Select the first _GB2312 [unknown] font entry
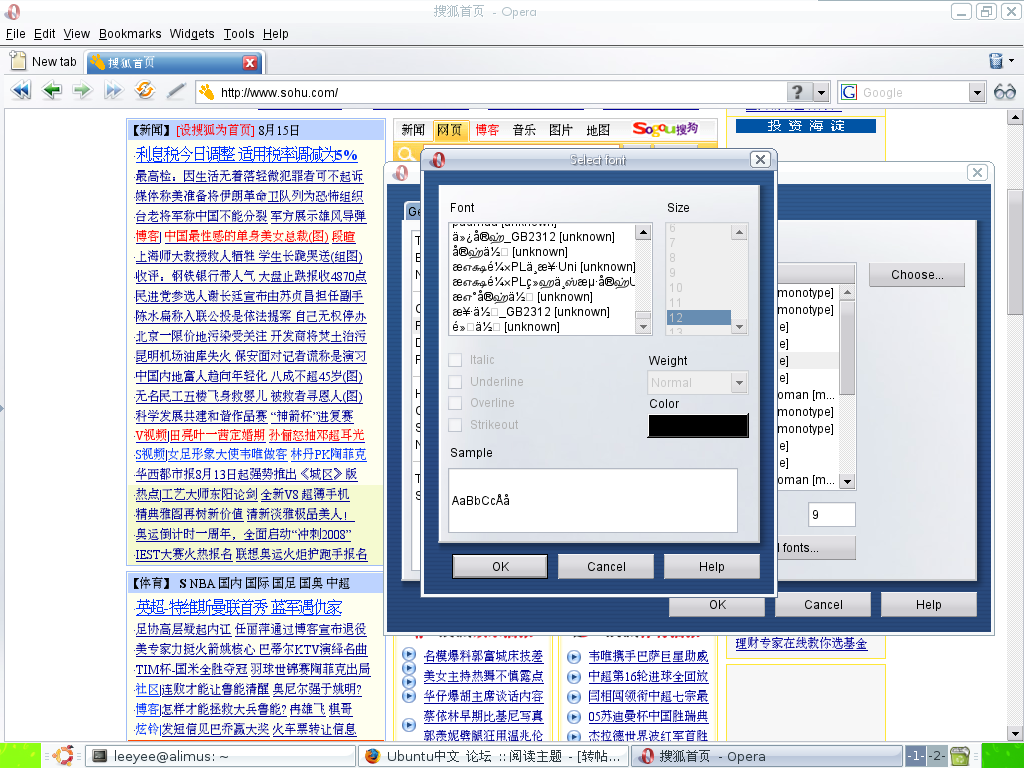The image size is (1024, 768). pyautogui.click(x=542, y=237)
